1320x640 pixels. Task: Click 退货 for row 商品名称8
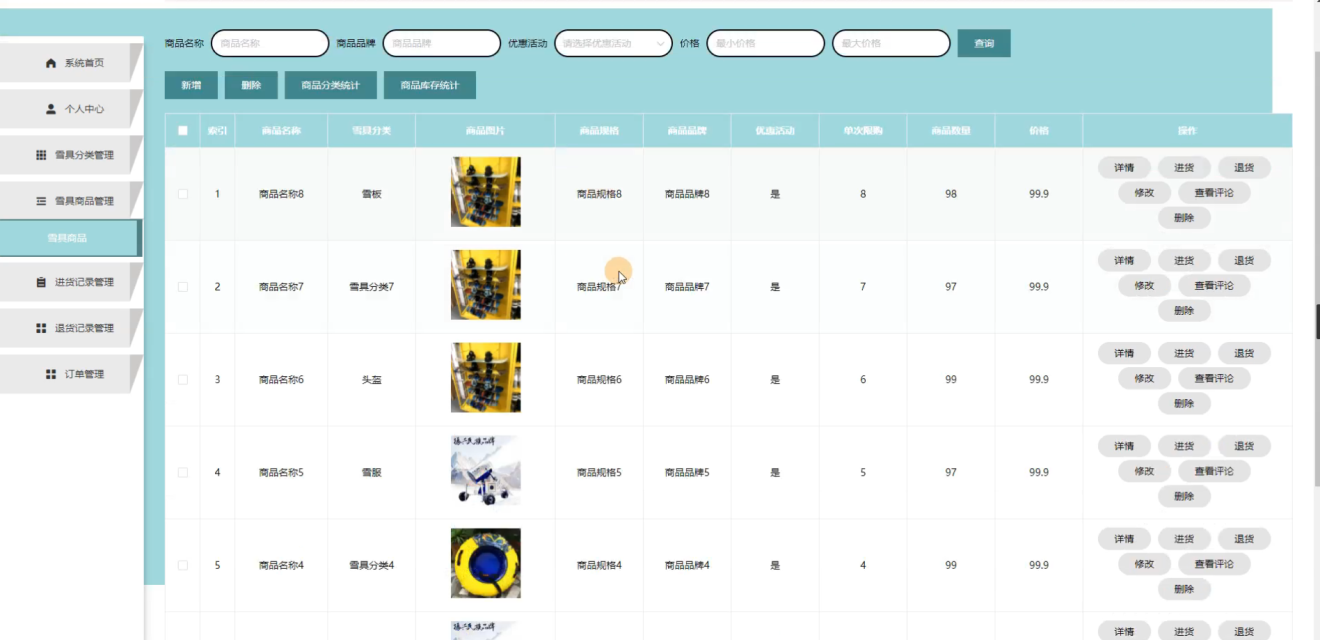pyautogui.click(x=1244, y=167)
